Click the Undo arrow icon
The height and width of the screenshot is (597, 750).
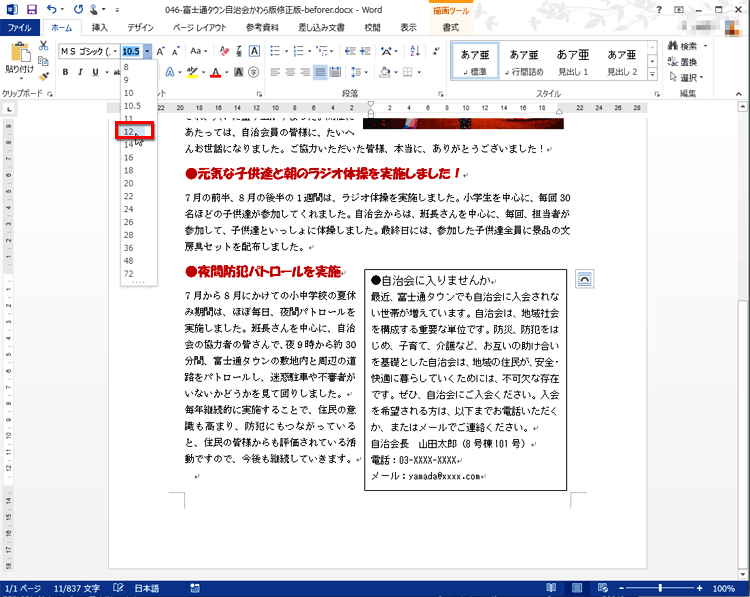point(52,9)
